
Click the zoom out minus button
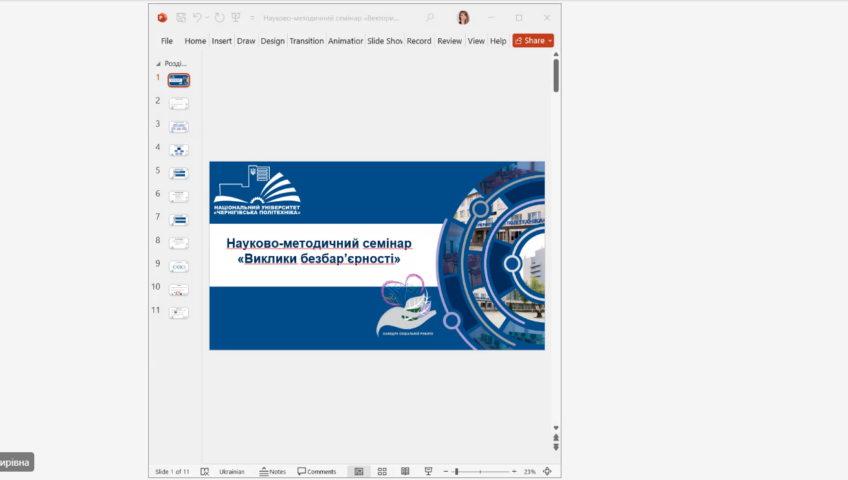pos(446,472)
